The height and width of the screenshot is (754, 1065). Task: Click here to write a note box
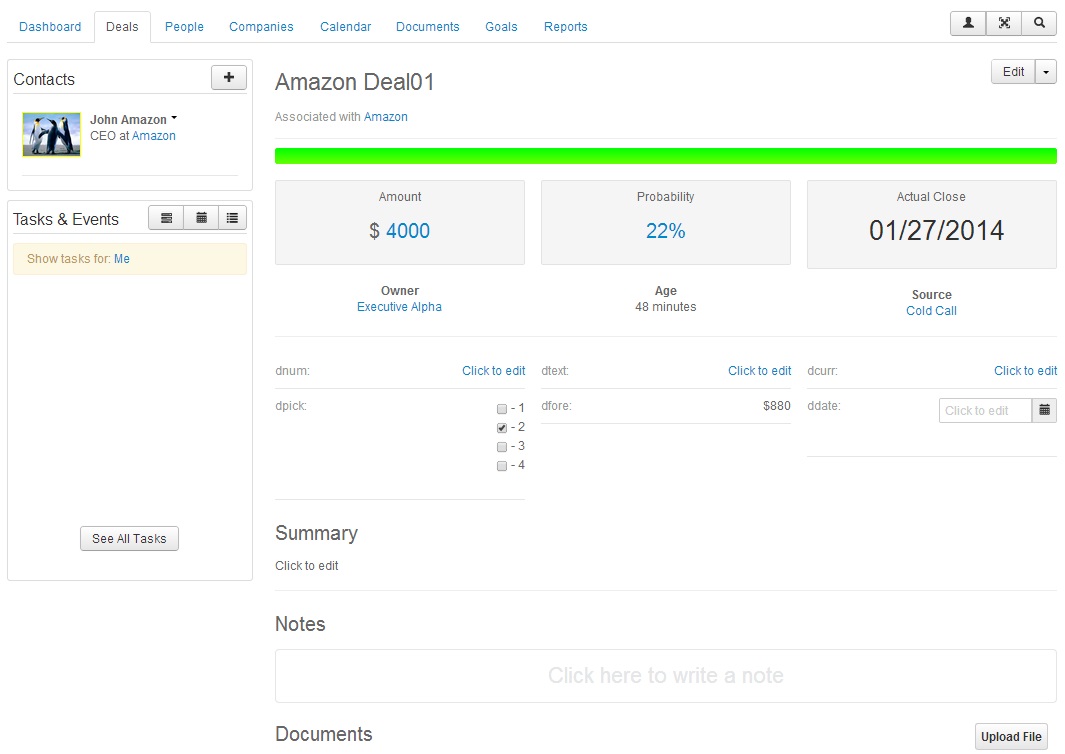666,676
